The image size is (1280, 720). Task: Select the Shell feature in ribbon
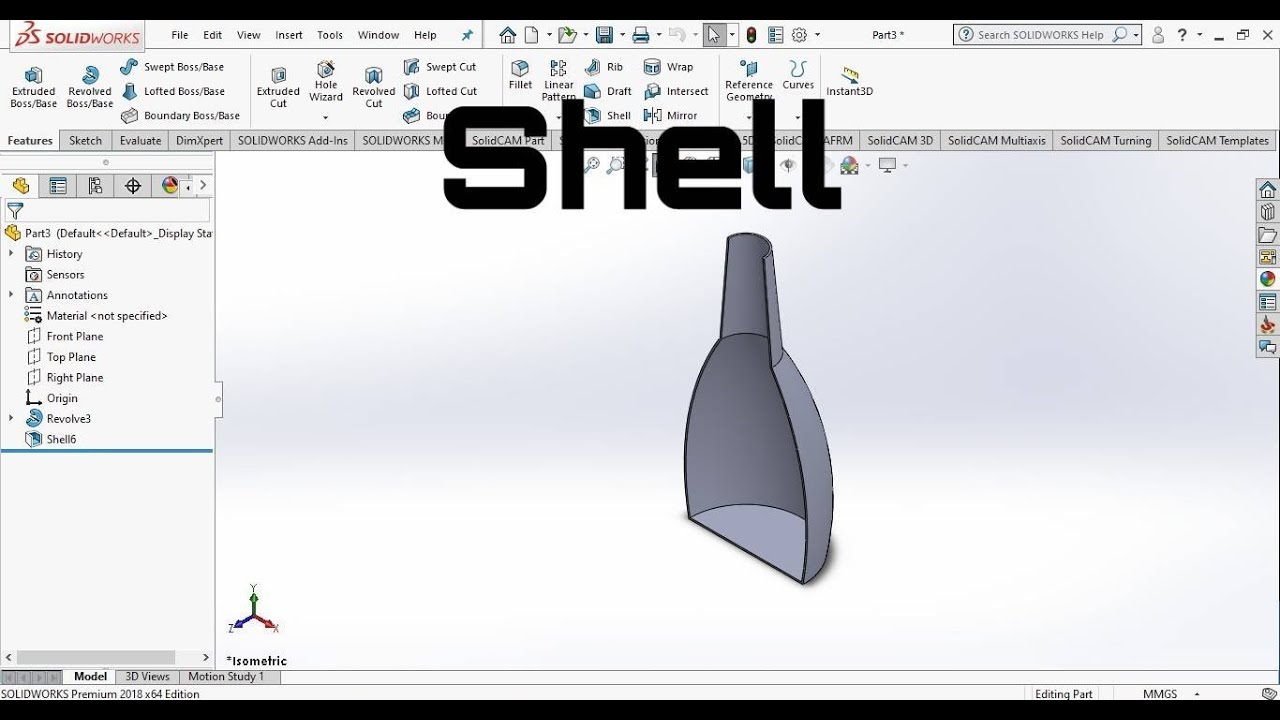pos(608,115)
